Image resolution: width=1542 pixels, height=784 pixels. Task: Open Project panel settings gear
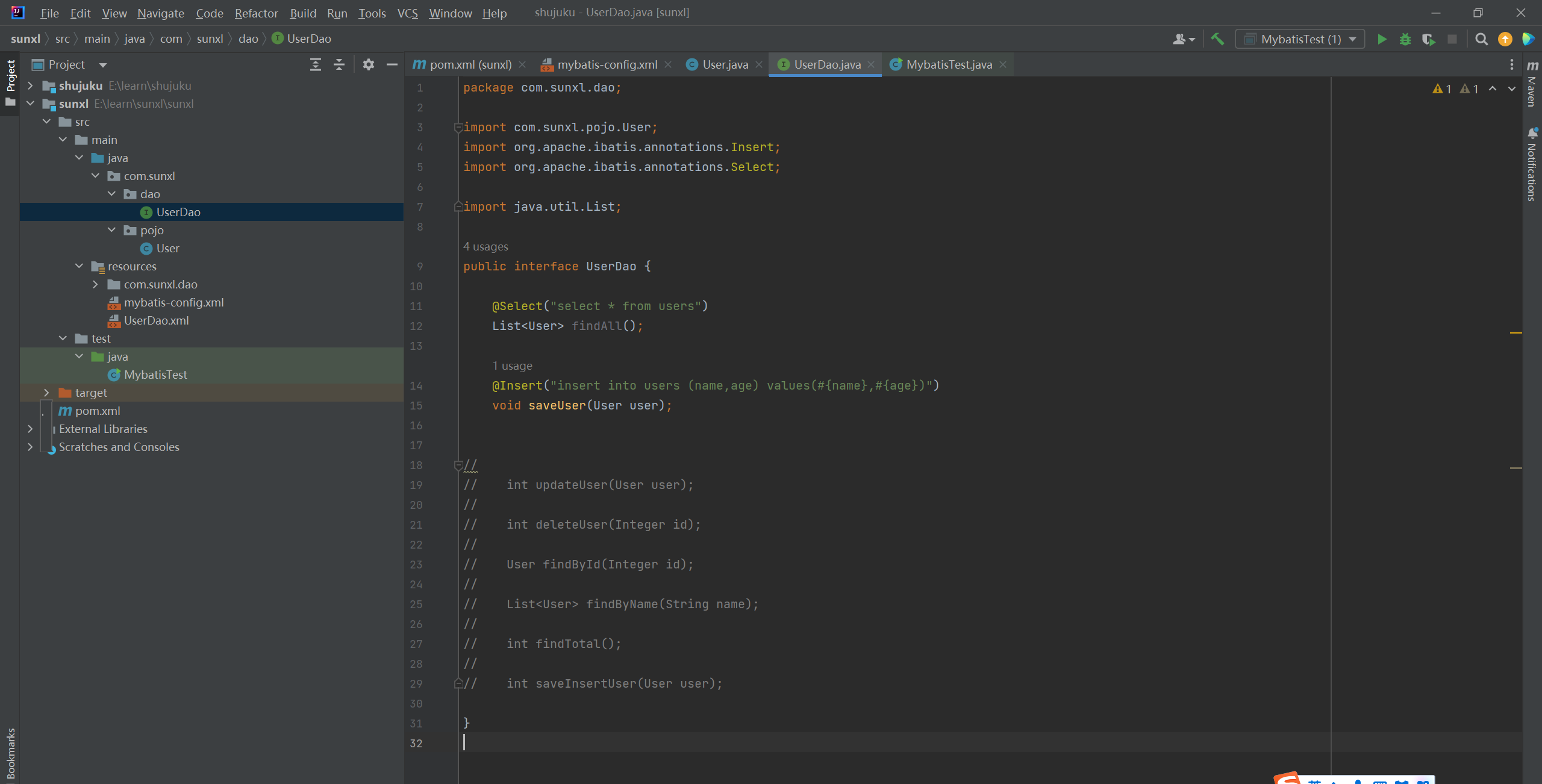(x=368, y=64)
